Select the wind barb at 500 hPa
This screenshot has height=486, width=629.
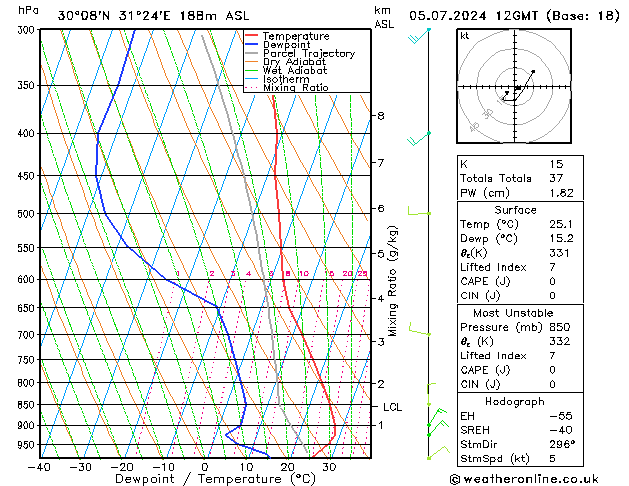[x=419, y=211]
